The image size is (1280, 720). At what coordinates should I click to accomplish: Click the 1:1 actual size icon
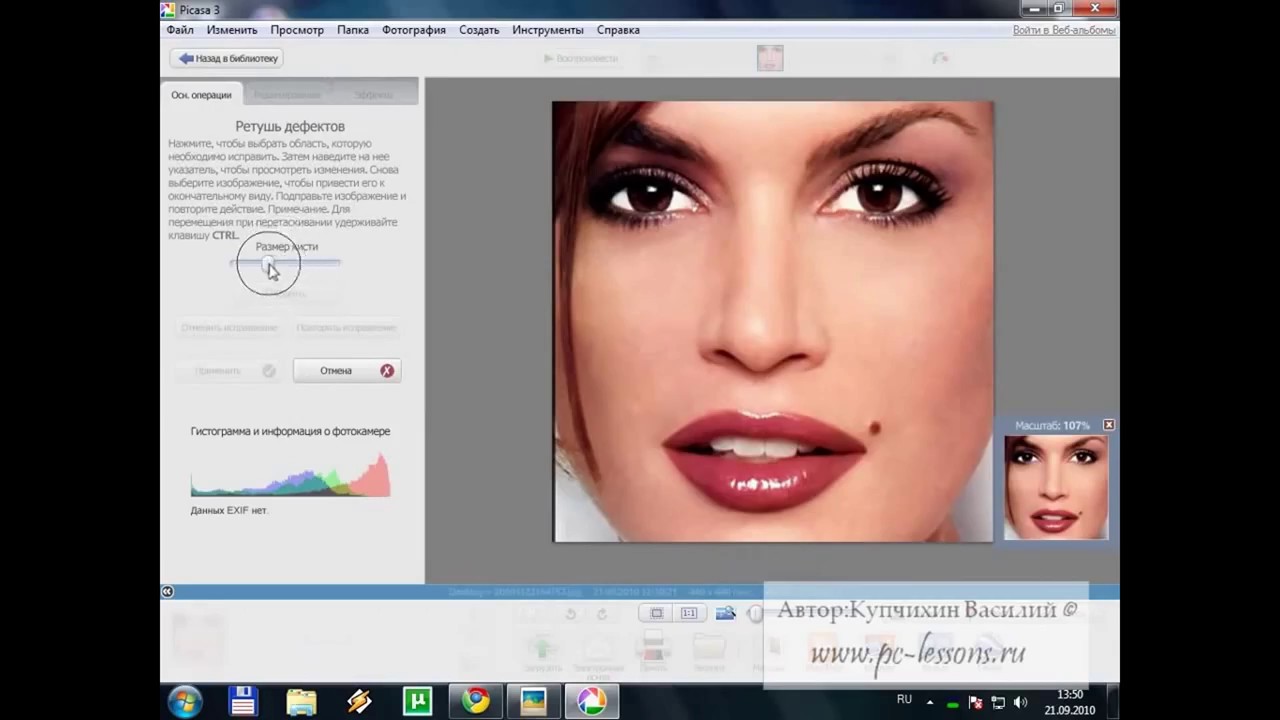pyautogui.click(x=689, y=613)
